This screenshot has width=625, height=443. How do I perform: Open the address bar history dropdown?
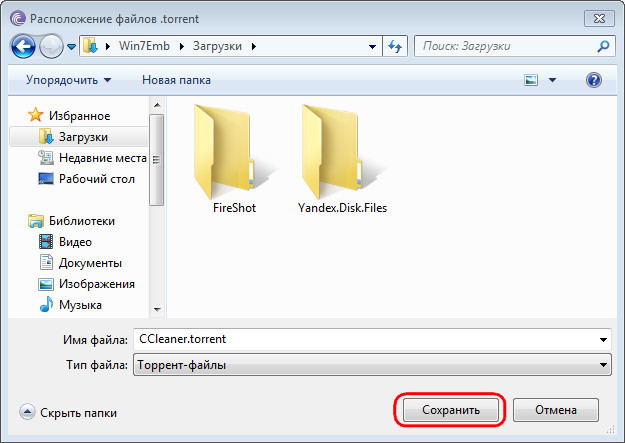tap(372, 47)
